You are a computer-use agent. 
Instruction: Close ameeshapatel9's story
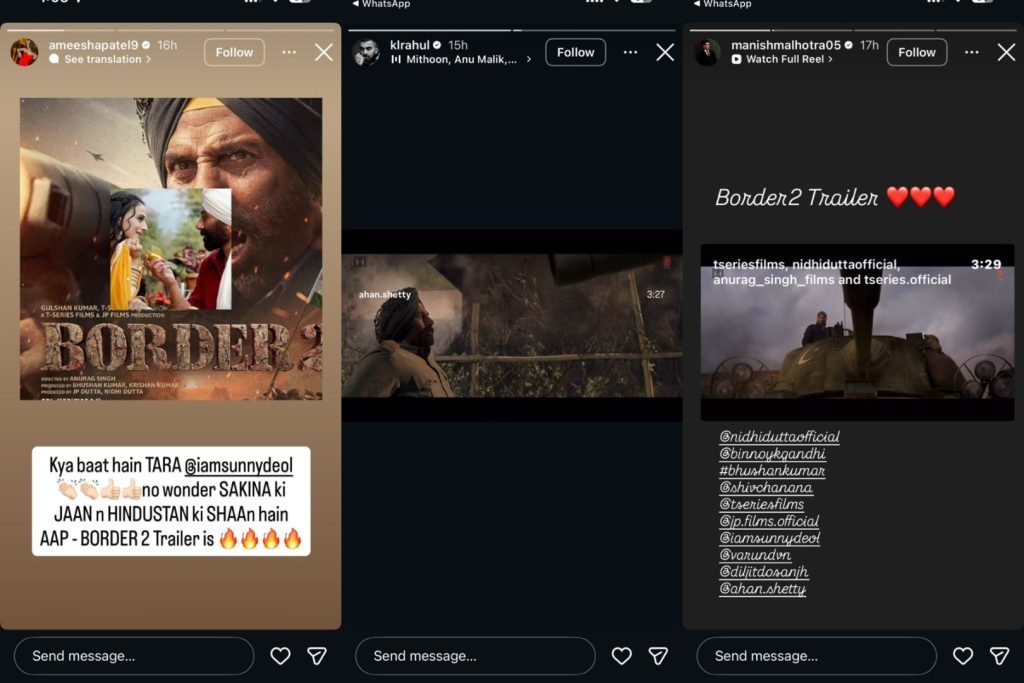click(x=324, y=52)
